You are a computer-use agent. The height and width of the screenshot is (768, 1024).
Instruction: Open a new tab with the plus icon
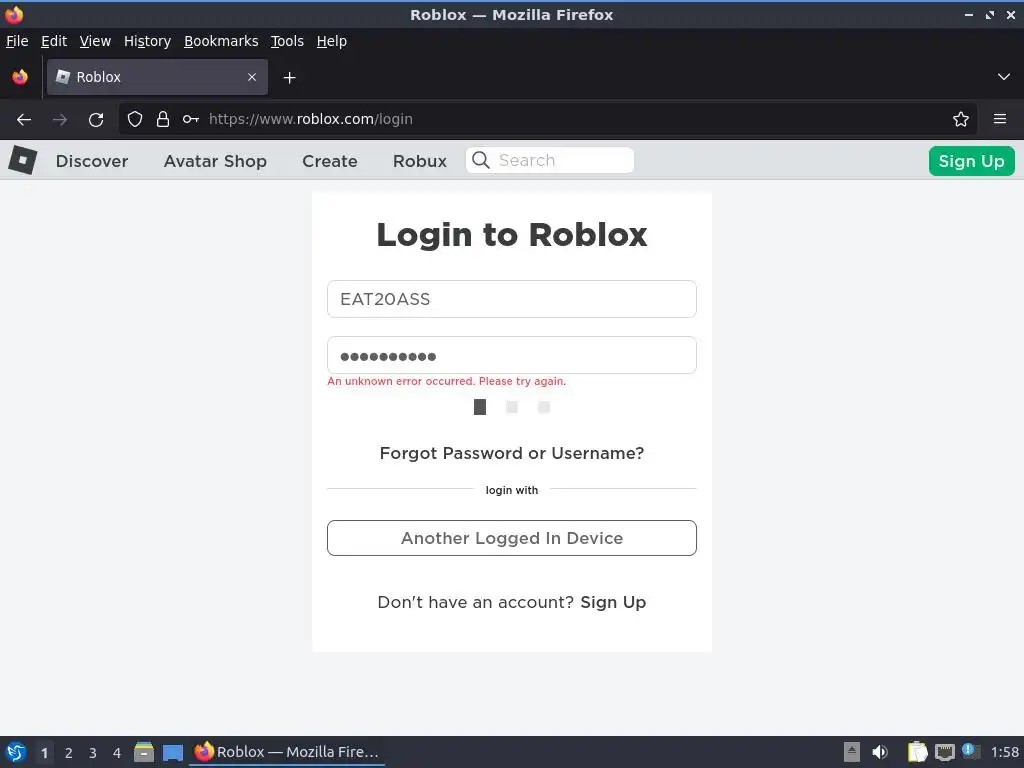pos(289,78)
